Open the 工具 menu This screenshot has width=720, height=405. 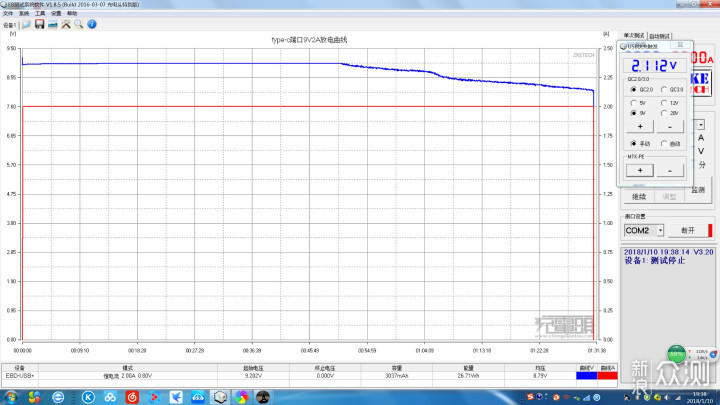point(39,13)
